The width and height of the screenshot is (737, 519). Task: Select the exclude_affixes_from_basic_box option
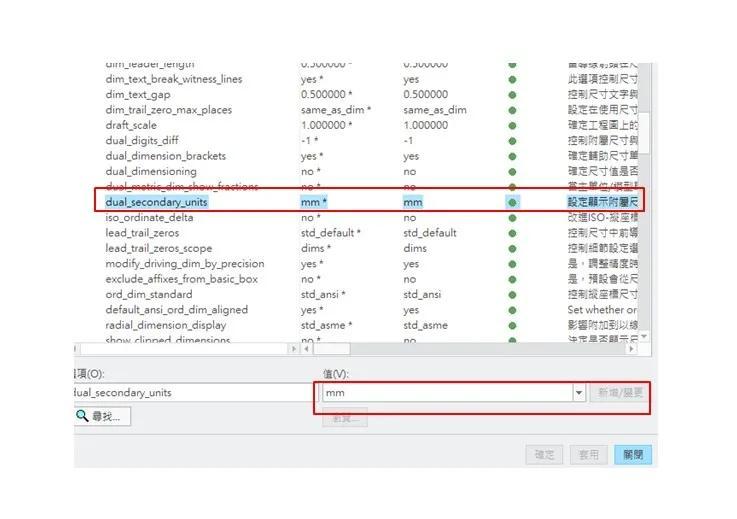point(181,279)
